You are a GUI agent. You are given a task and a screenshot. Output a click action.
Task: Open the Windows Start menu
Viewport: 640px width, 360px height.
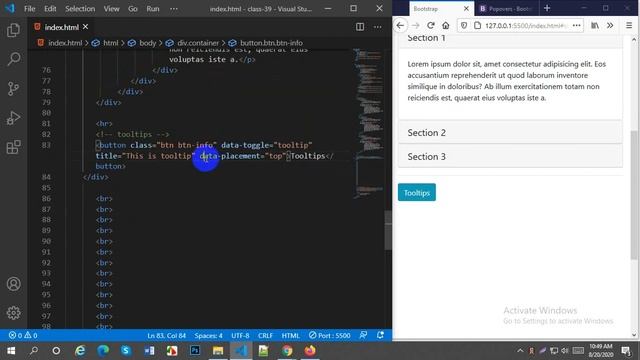(x=11, y=351)
